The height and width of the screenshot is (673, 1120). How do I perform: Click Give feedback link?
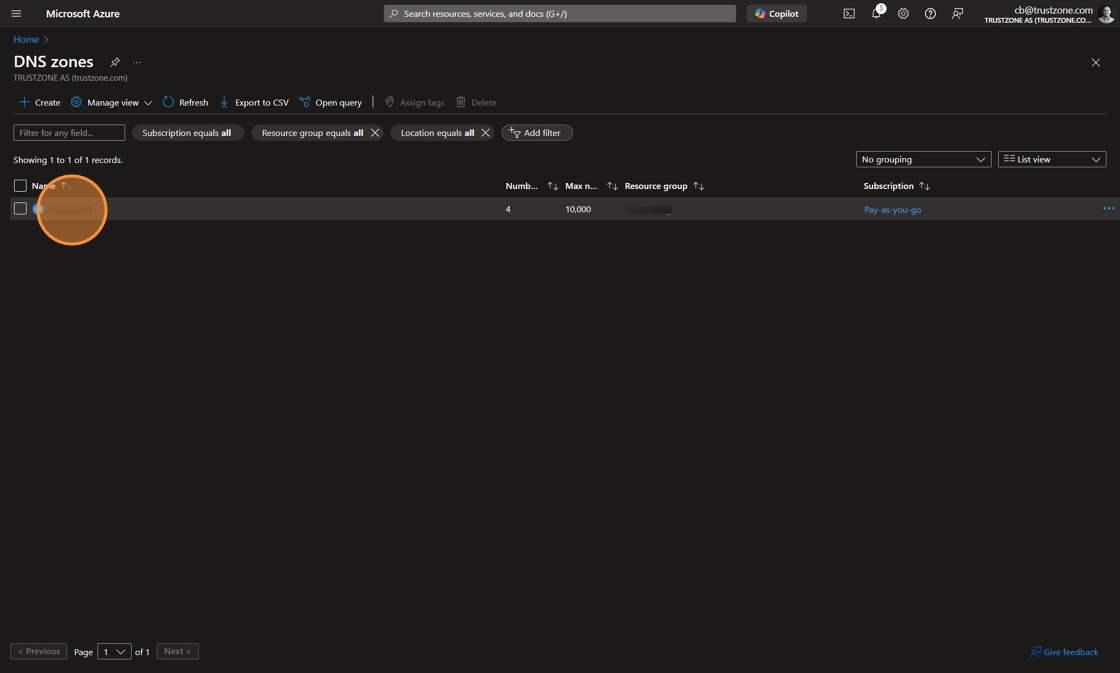pyautogui.click(x=1064, y=652)
